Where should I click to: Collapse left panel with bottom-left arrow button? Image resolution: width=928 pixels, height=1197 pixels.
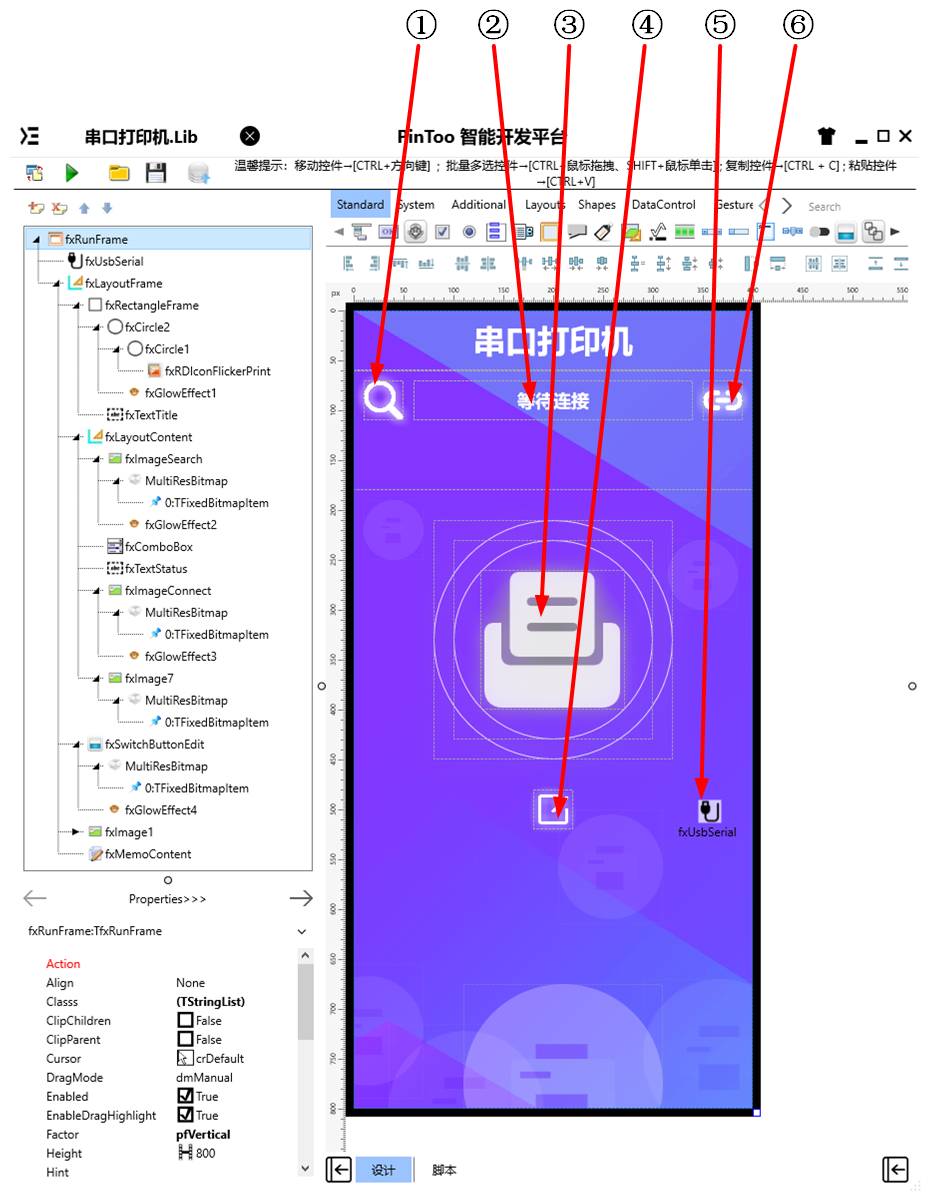point(338,1170)
